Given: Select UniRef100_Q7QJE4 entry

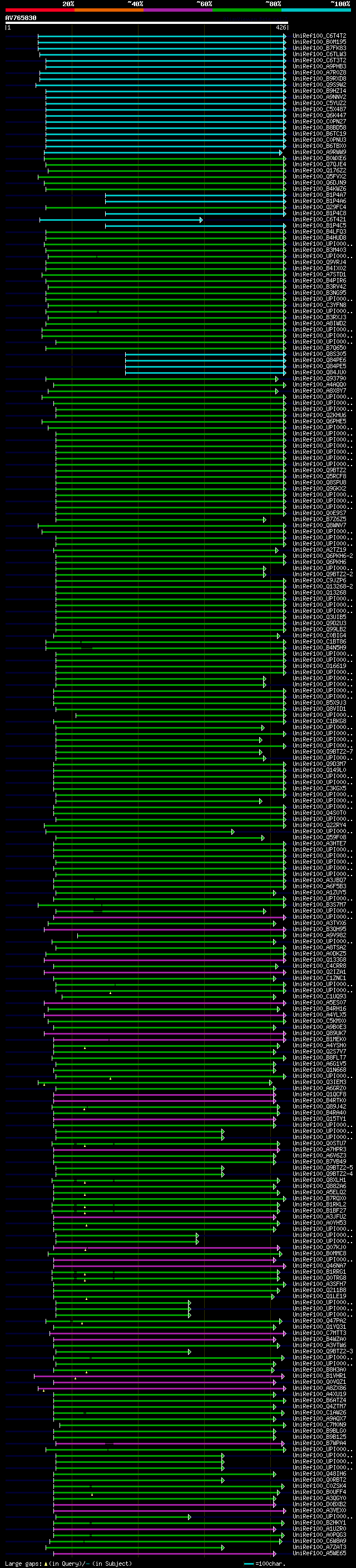Looking at the screenshot, I should (319, 164).
